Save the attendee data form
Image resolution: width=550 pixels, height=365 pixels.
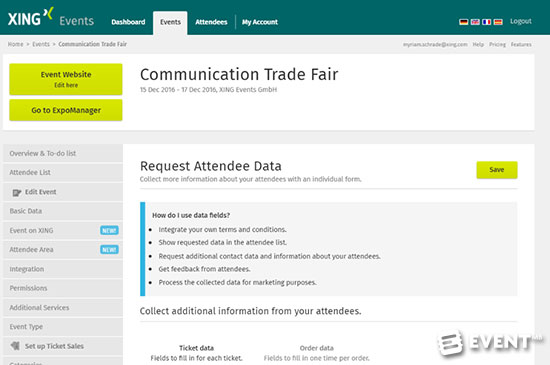pos(497,170)
